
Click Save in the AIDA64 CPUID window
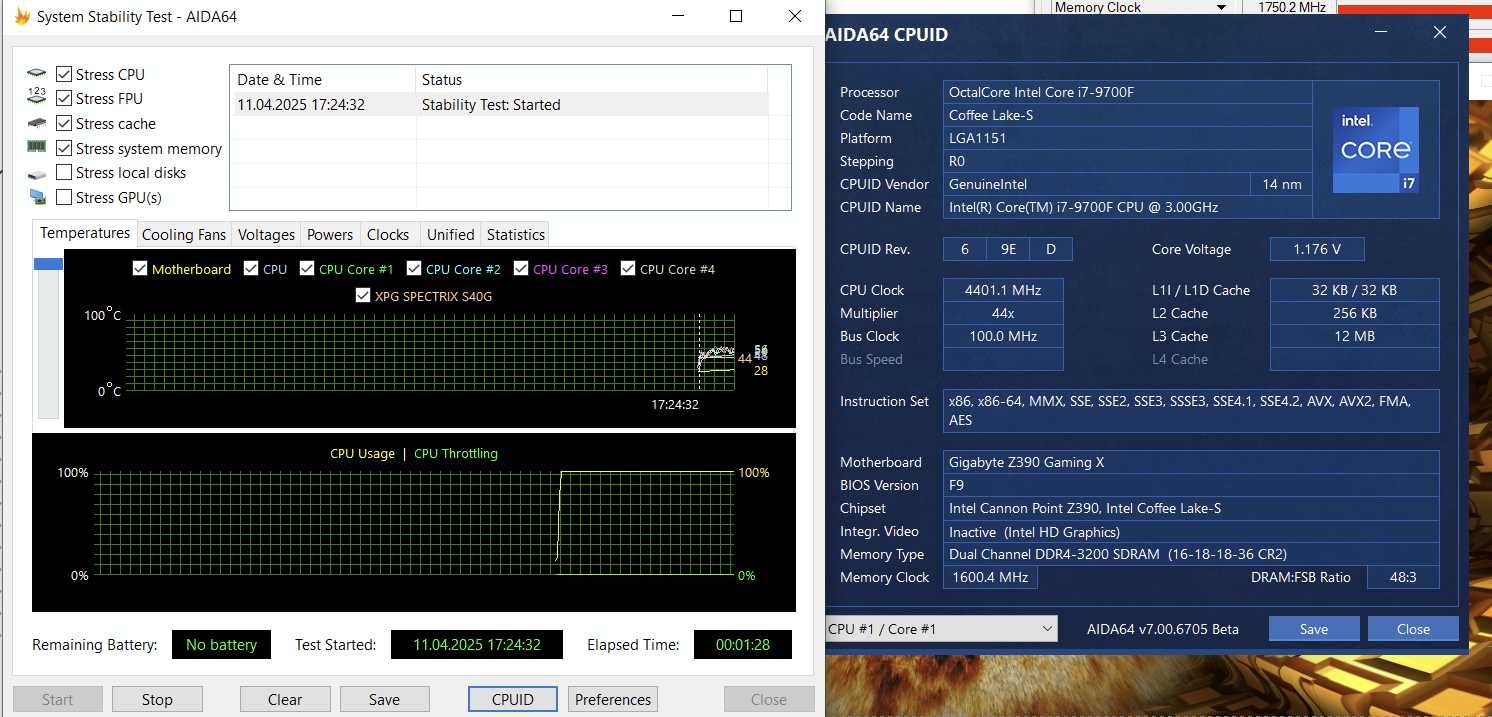click(1314, 629)
